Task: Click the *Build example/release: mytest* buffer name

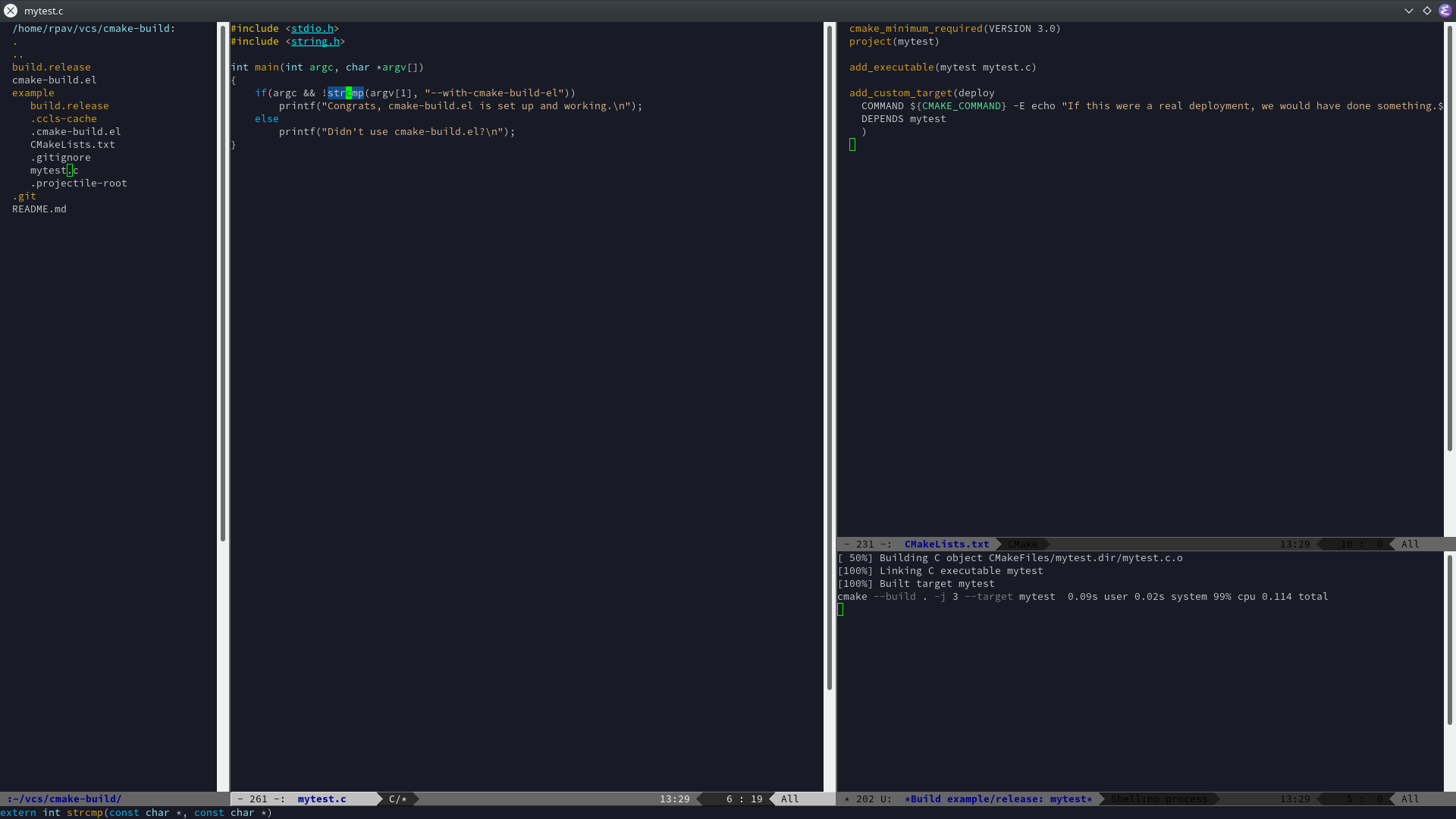Action: (x=998, y=799)
